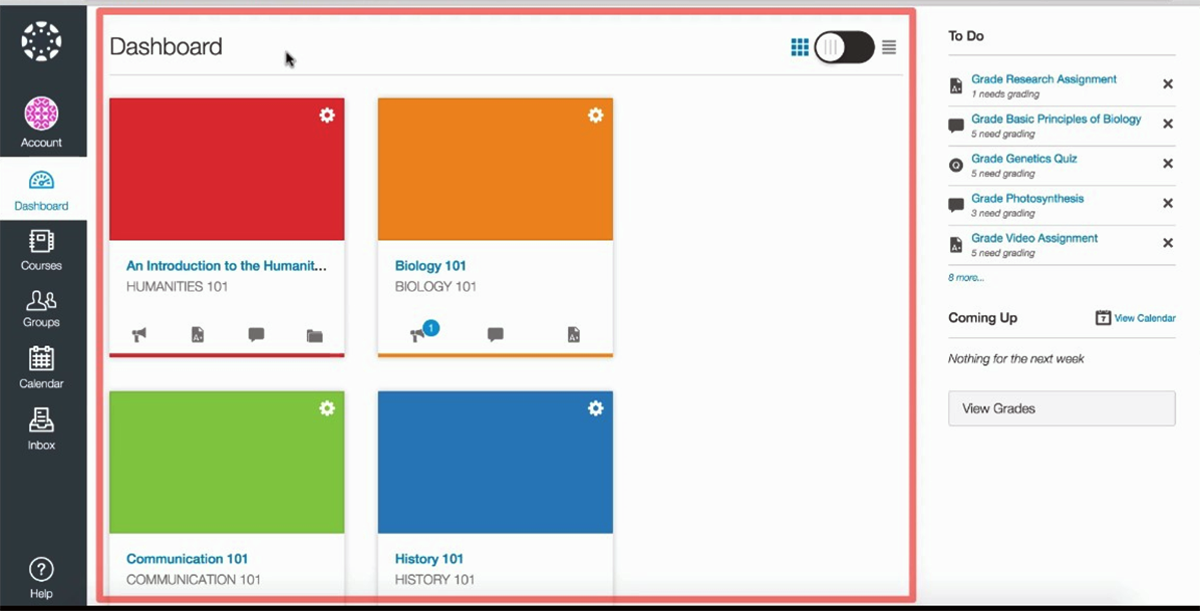Open Inbox in the sidebar
Screen dimensions: 1200x611
[x=42, y=429]
